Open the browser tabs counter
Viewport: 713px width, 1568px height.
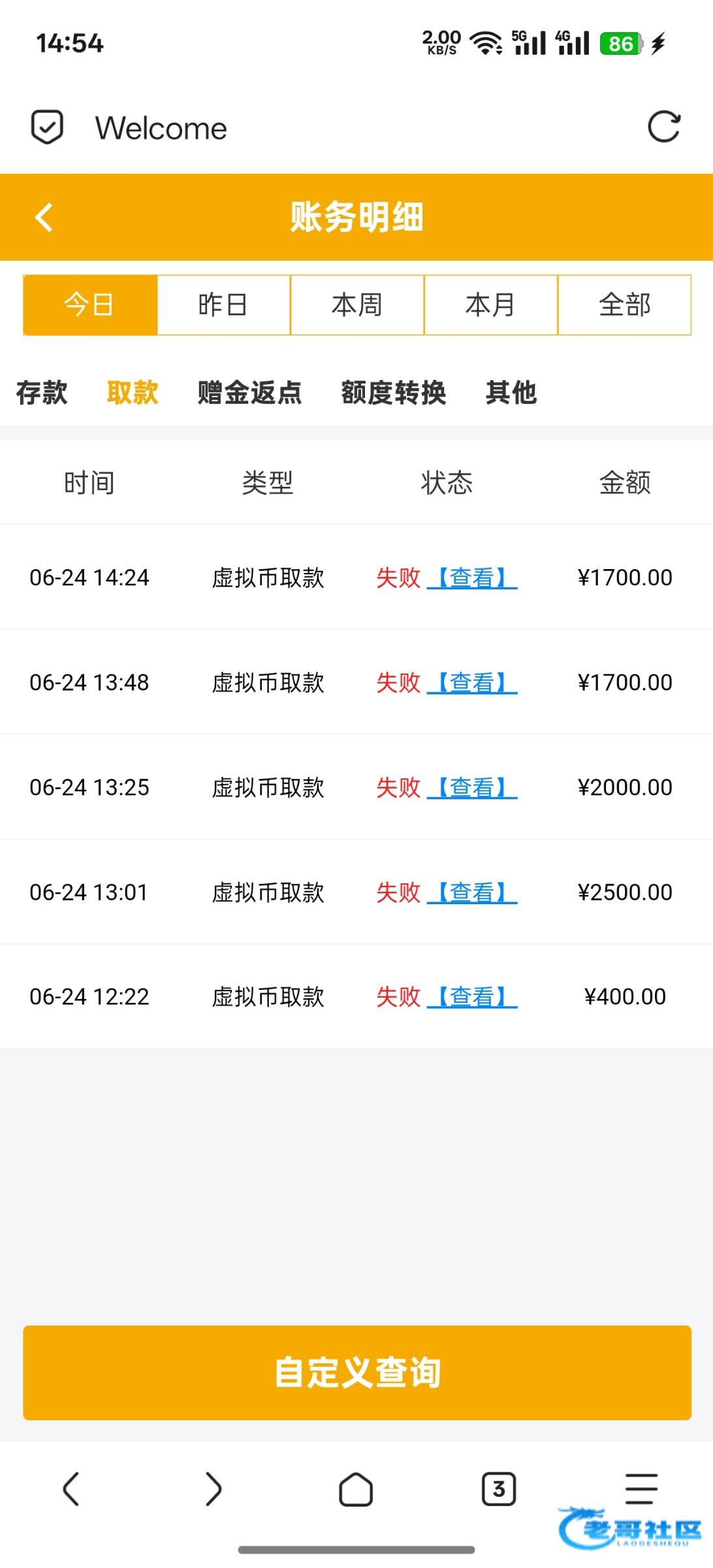(x=499, y=1489)
